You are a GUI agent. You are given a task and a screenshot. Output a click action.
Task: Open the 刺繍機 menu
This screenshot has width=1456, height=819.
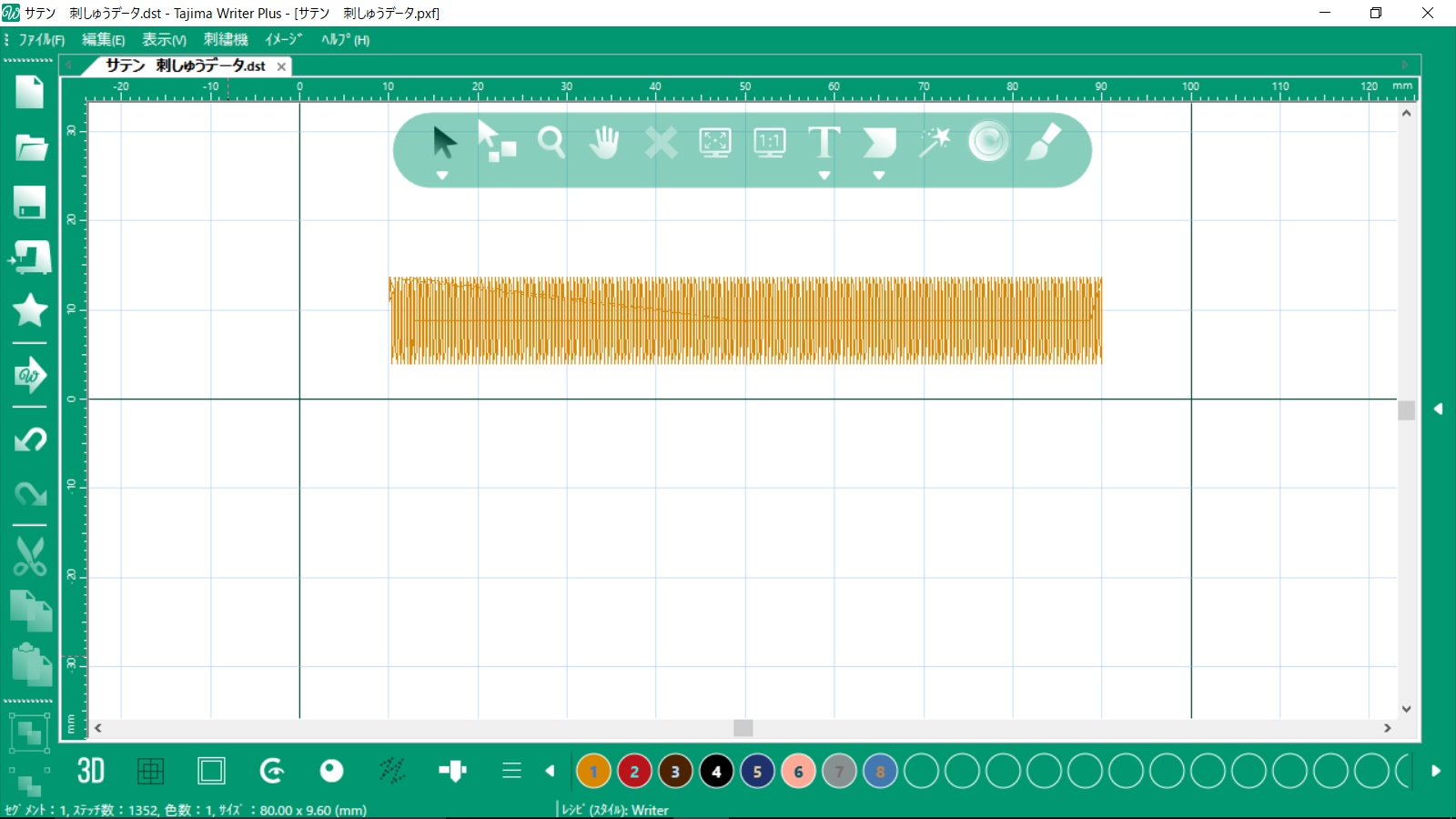tap(226, 40)
